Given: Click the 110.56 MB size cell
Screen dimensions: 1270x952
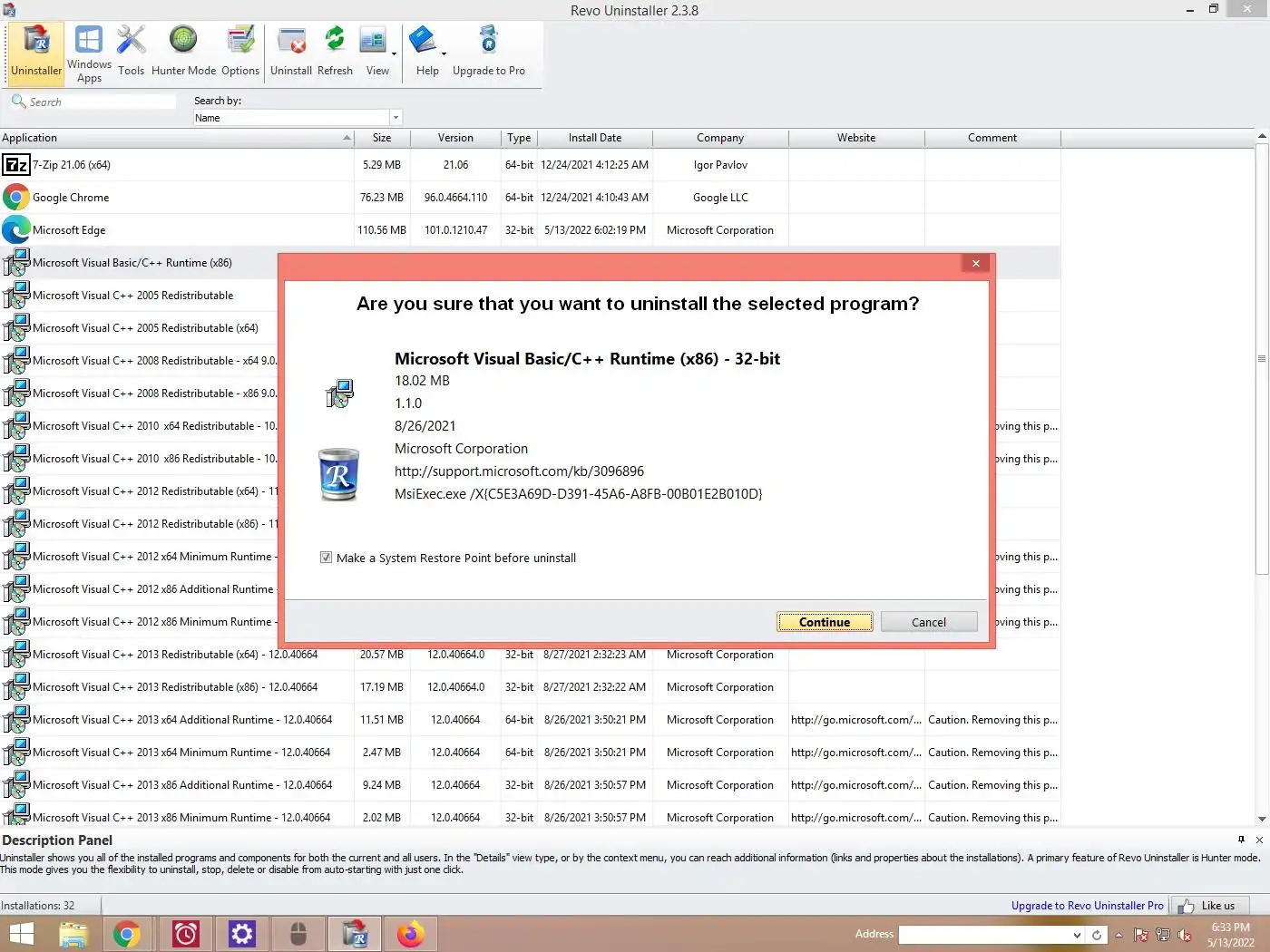Looking at the screenshot, I should (382, 230).
